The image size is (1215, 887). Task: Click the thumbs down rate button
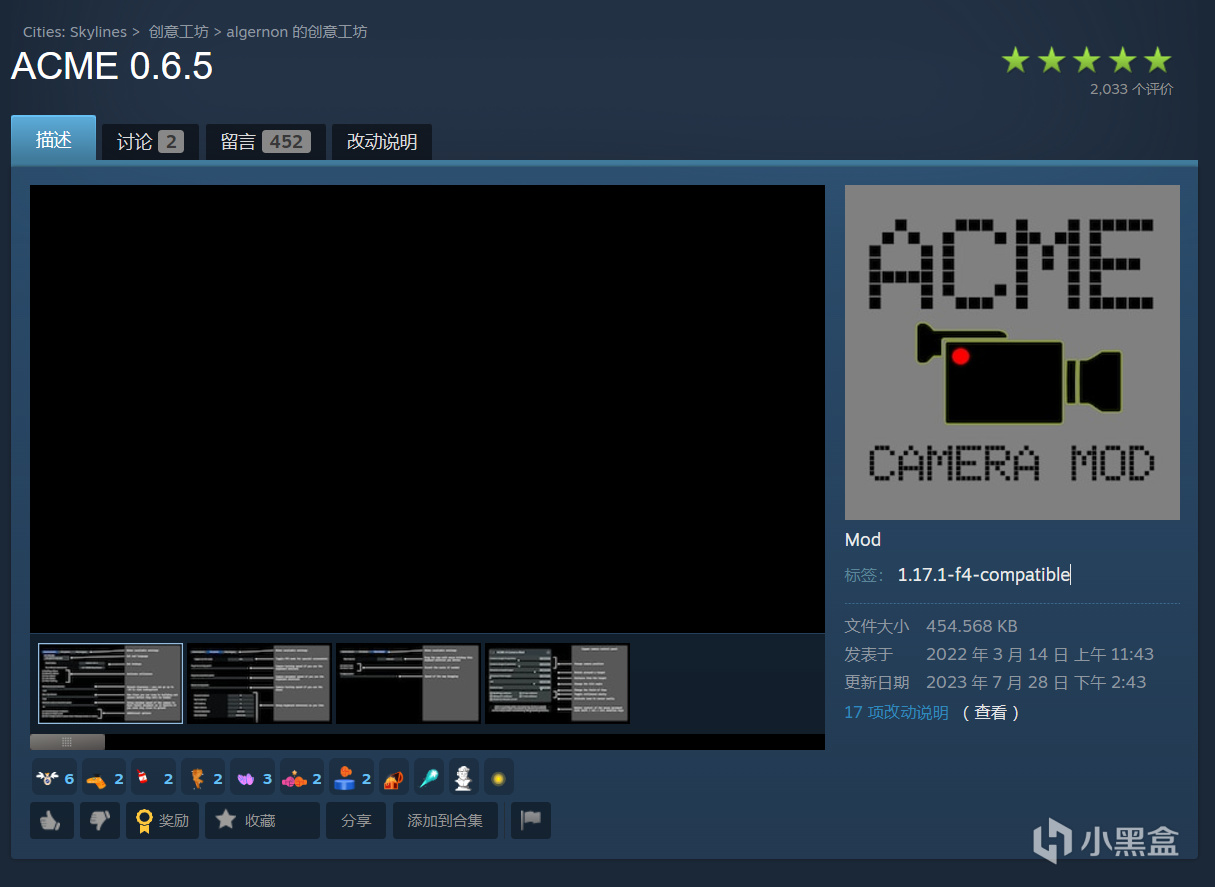click(99, 820)
